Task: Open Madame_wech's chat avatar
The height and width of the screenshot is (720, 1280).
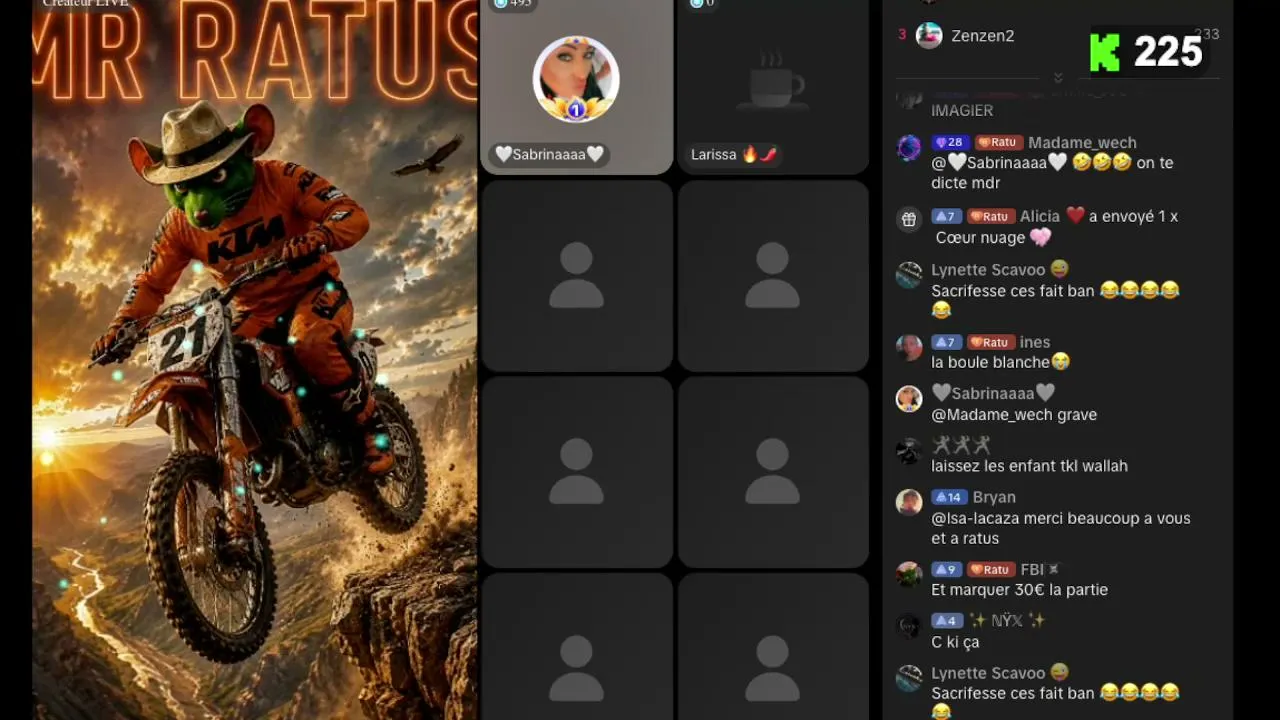Action: point(909,148)
